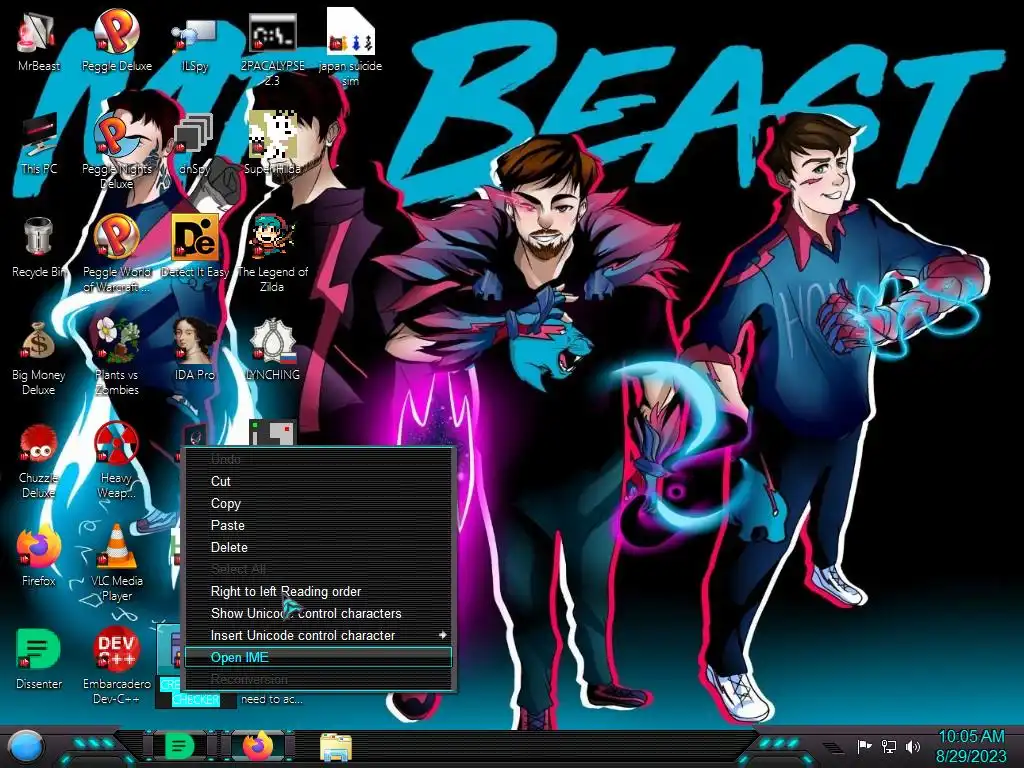The image size is (1024, 768).
Task: Open the ILSpy desktop icon
Action: coord(195,42)
